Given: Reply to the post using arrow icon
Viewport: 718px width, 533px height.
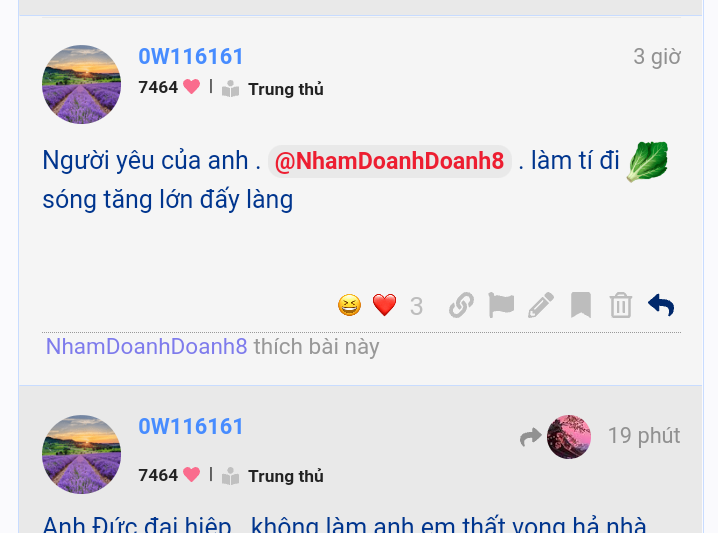Looking at the screenshot, I should pyautogui.click(x=661, y=305).
